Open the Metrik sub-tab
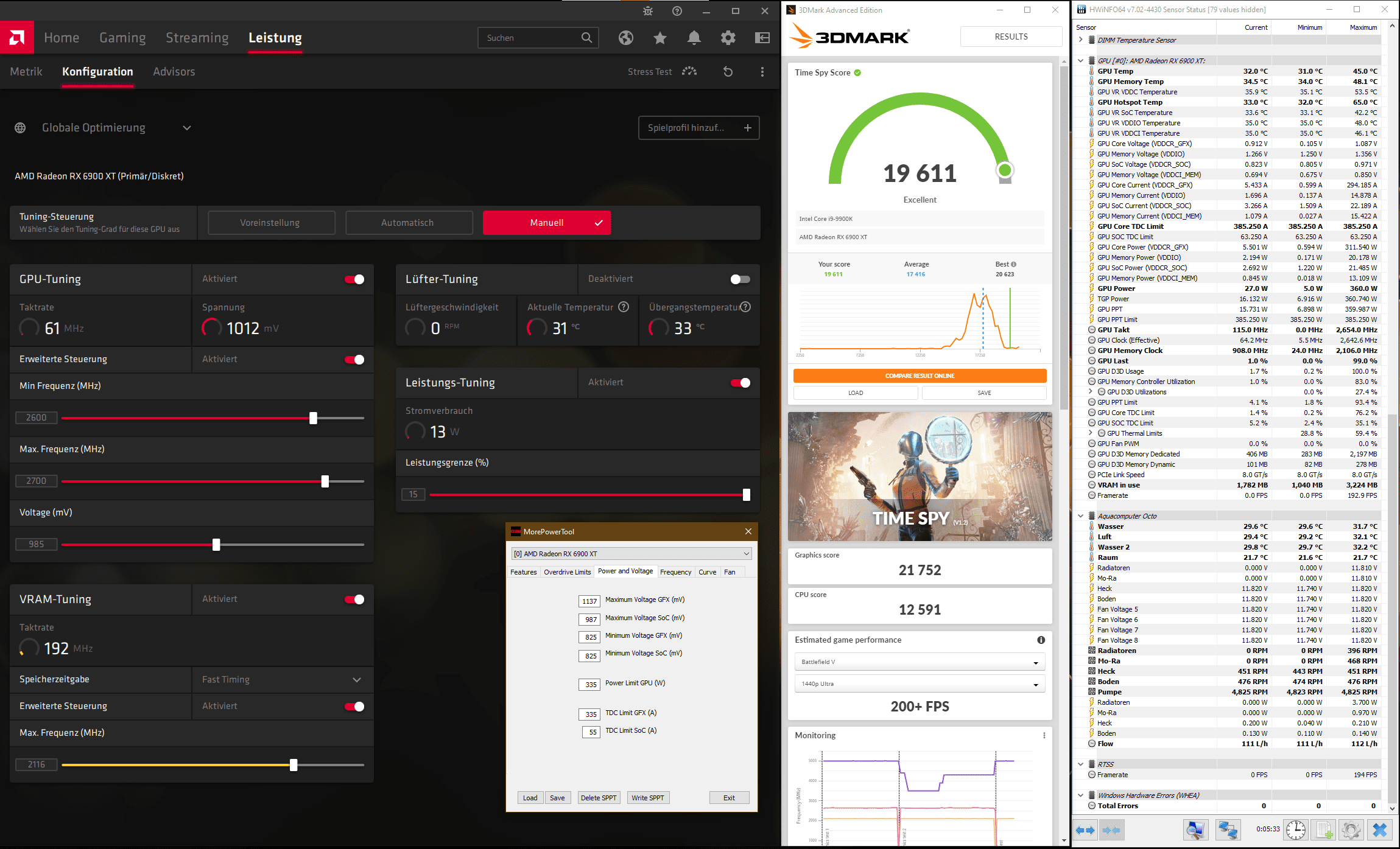 [26, 72]
